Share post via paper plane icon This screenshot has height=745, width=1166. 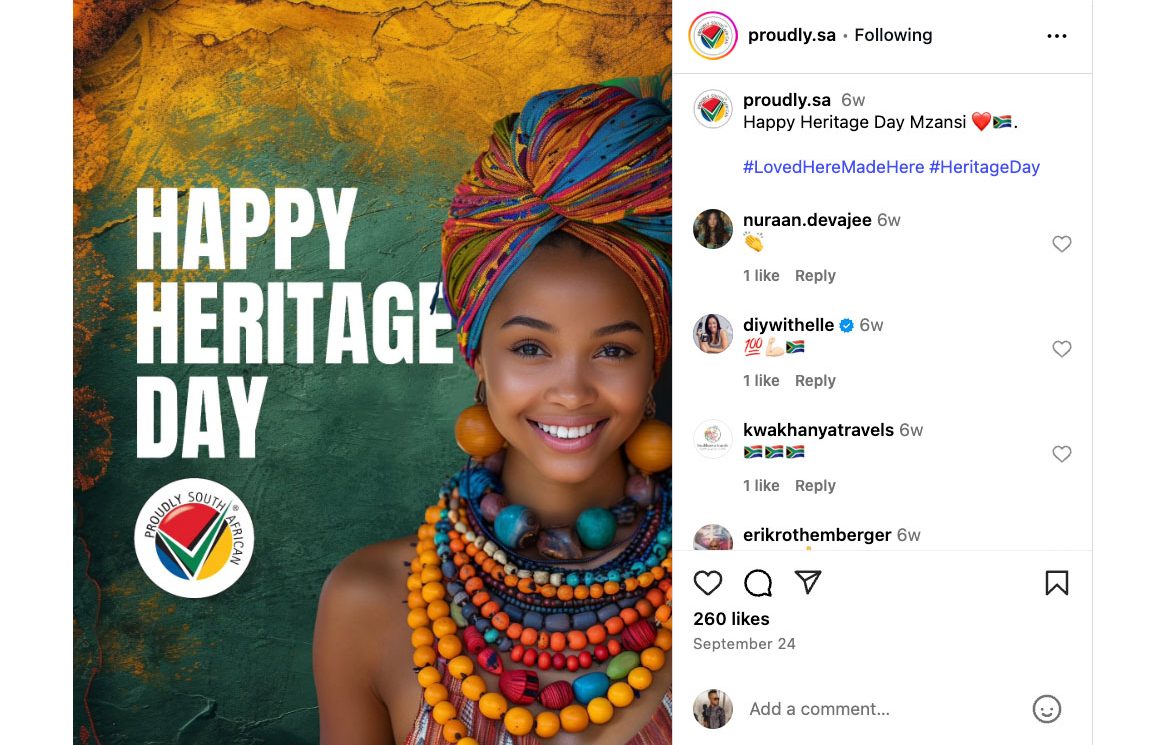click(808, 582)
